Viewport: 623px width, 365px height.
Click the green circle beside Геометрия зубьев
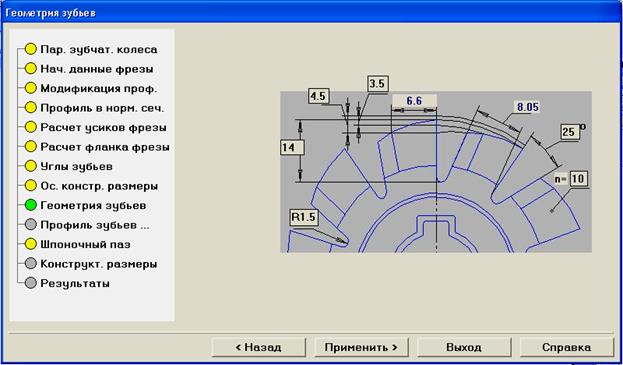(x=31, y=205)
